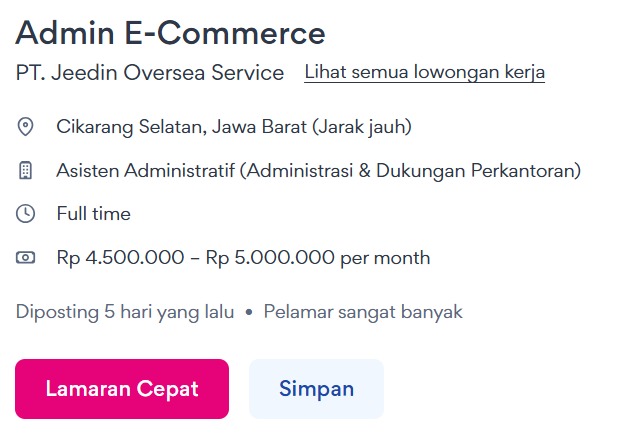Screen dimensions: 634x440
Task: Click the Rp 5.000.000 maximum salary
Action: (x=270, y=258)
